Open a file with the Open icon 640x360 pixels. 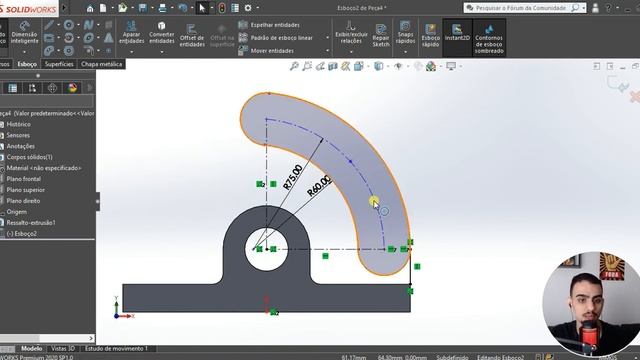point(122,8)
